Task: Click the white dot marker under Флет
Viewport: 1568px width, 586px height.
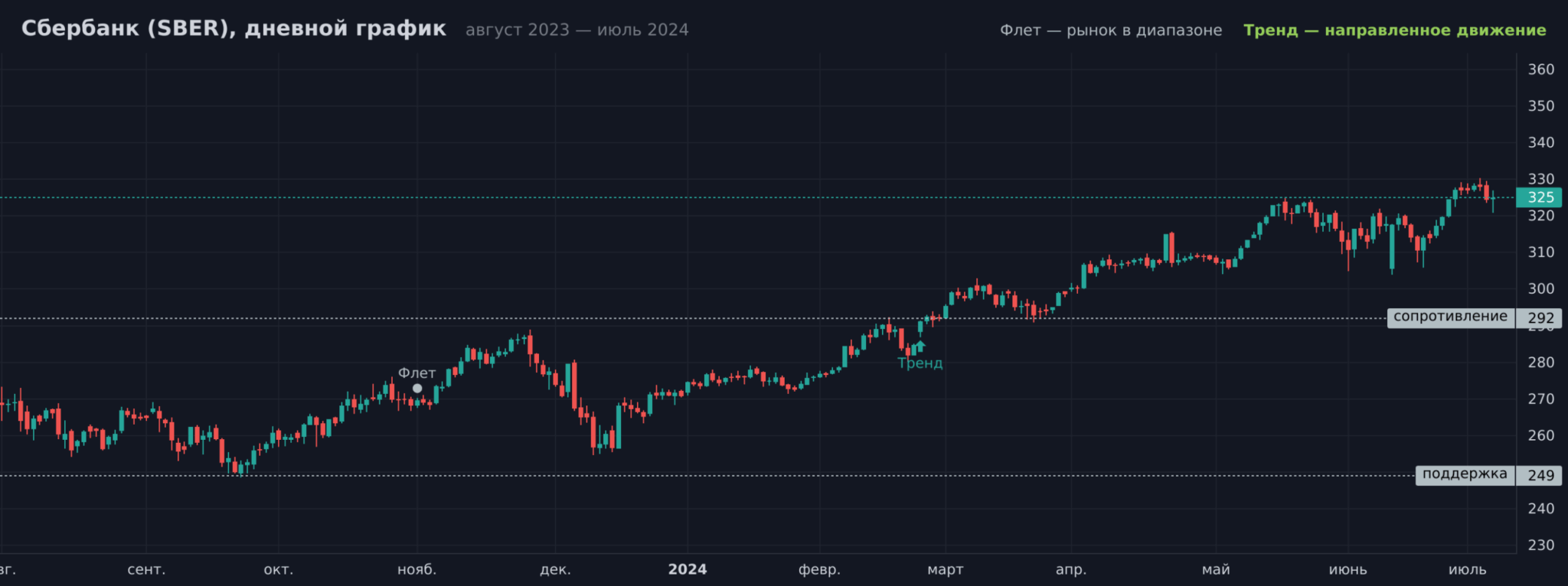Action: coord(417,389)
